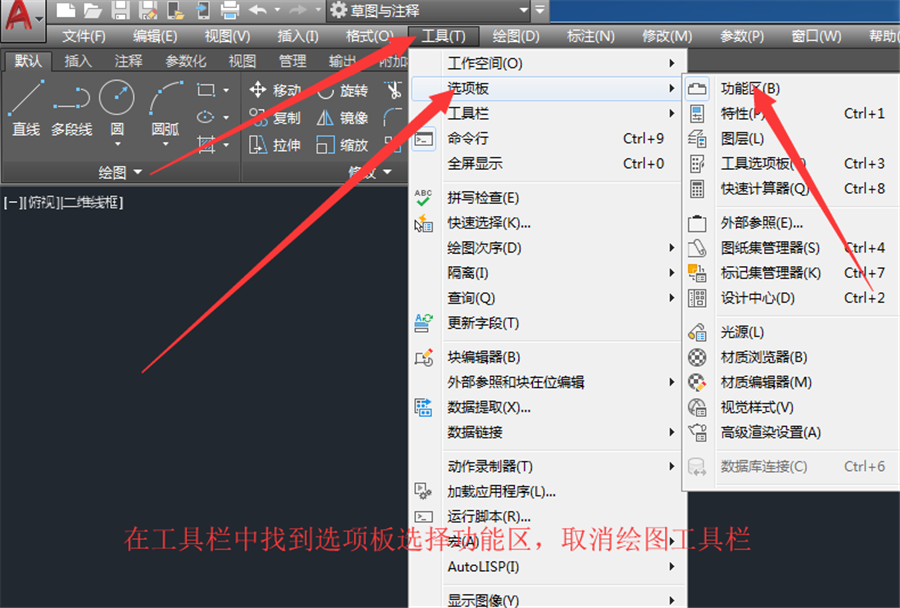The width and height of the screenshot is (900, 608).
Task: Click the Plot printer icon
Action: tap(230, 10)
